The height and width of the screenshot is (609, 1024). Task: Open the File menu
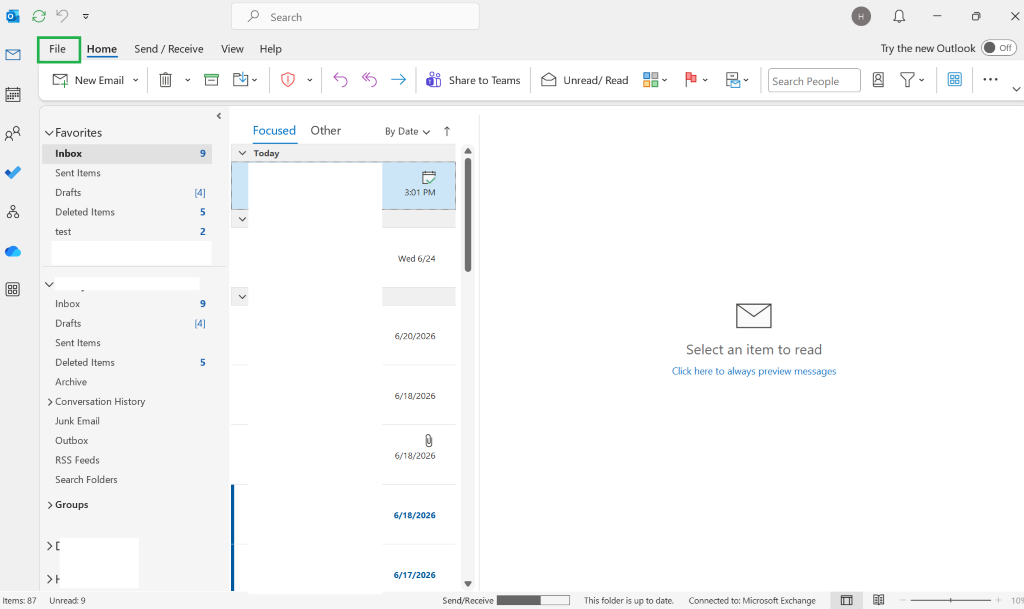coord(57,49)
